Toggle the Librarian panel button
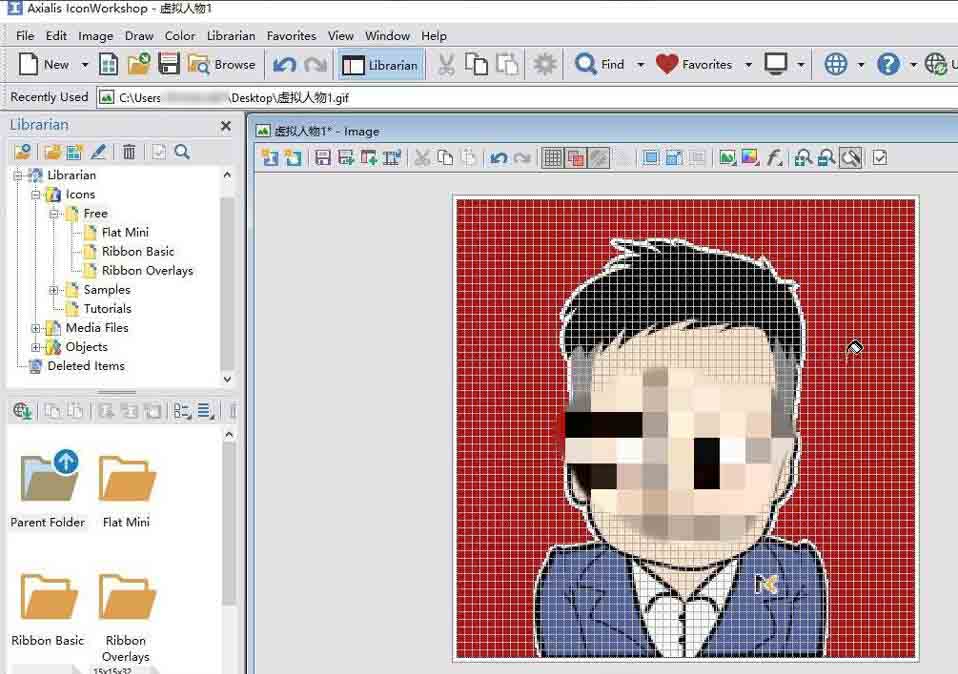Screen dimensions: 958x674 380,65
